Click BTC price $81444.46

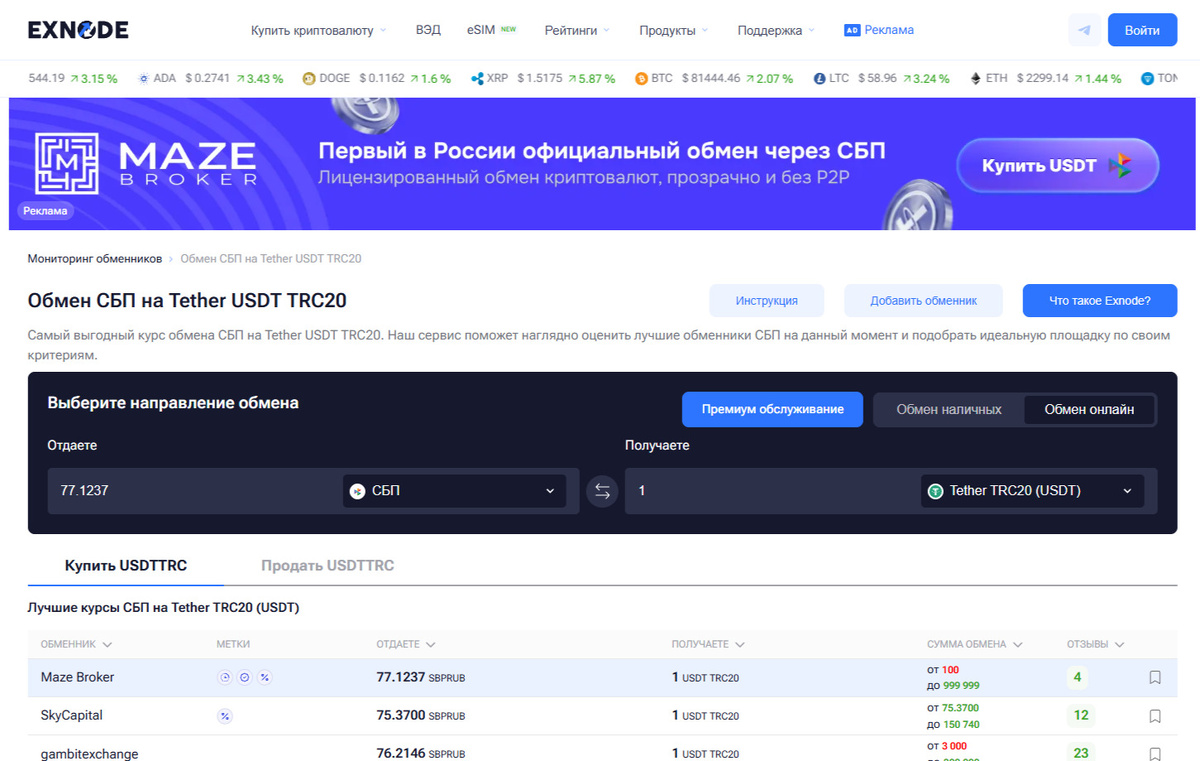[712, 78]
